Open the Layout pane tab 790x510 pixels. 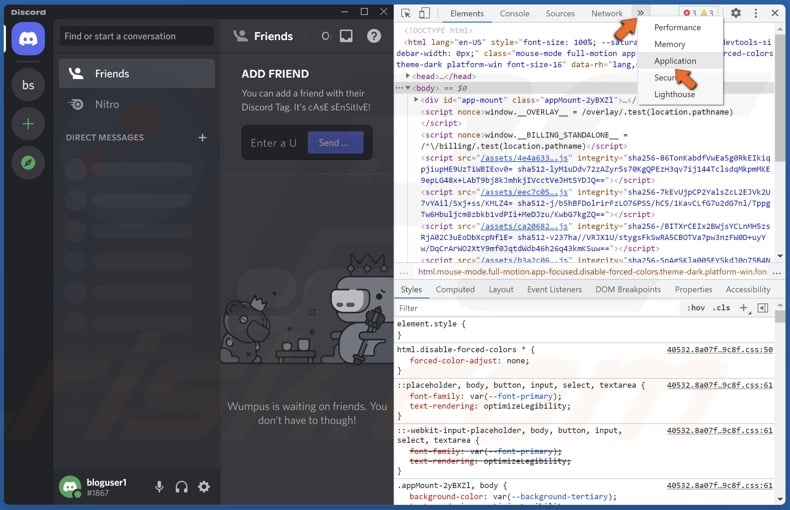(x=501, y=289)
